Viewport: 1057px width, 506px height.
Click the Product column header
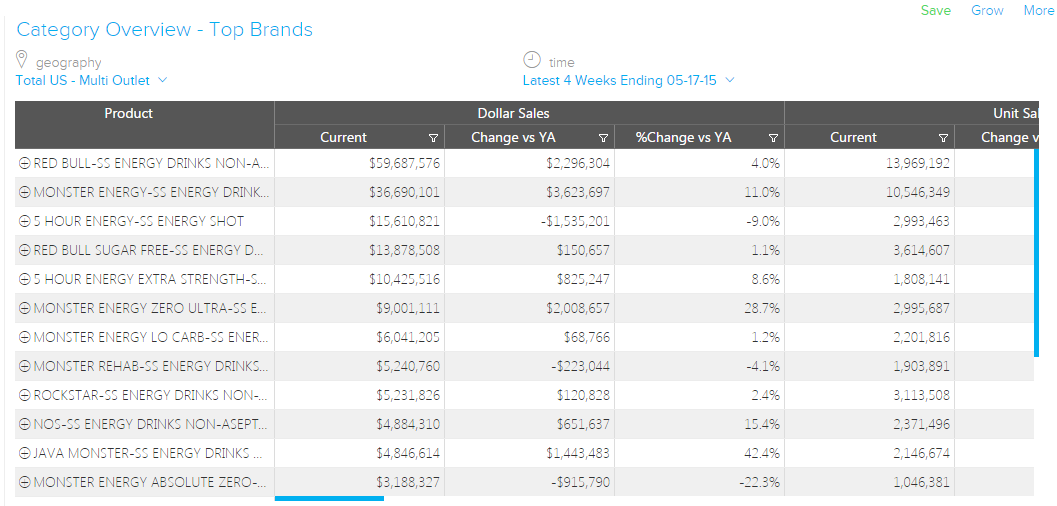(x=129, y=114)
